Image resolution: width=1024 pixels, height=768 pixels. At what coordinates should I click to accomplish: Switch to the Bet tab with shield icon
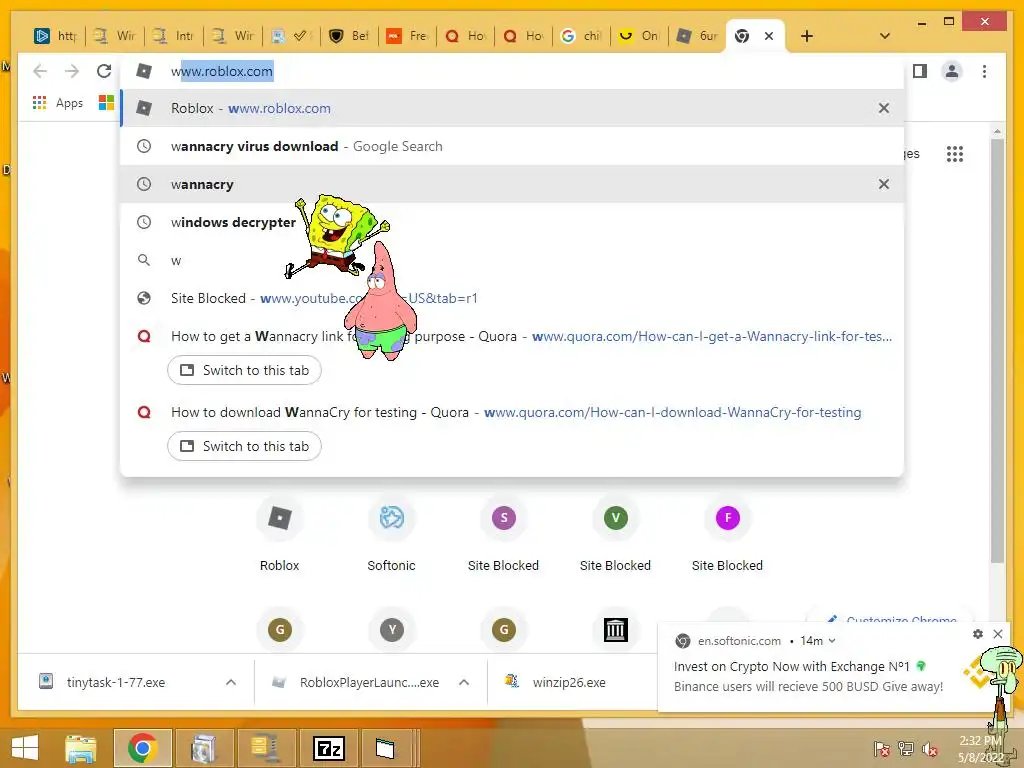click(x=349, y=36)
